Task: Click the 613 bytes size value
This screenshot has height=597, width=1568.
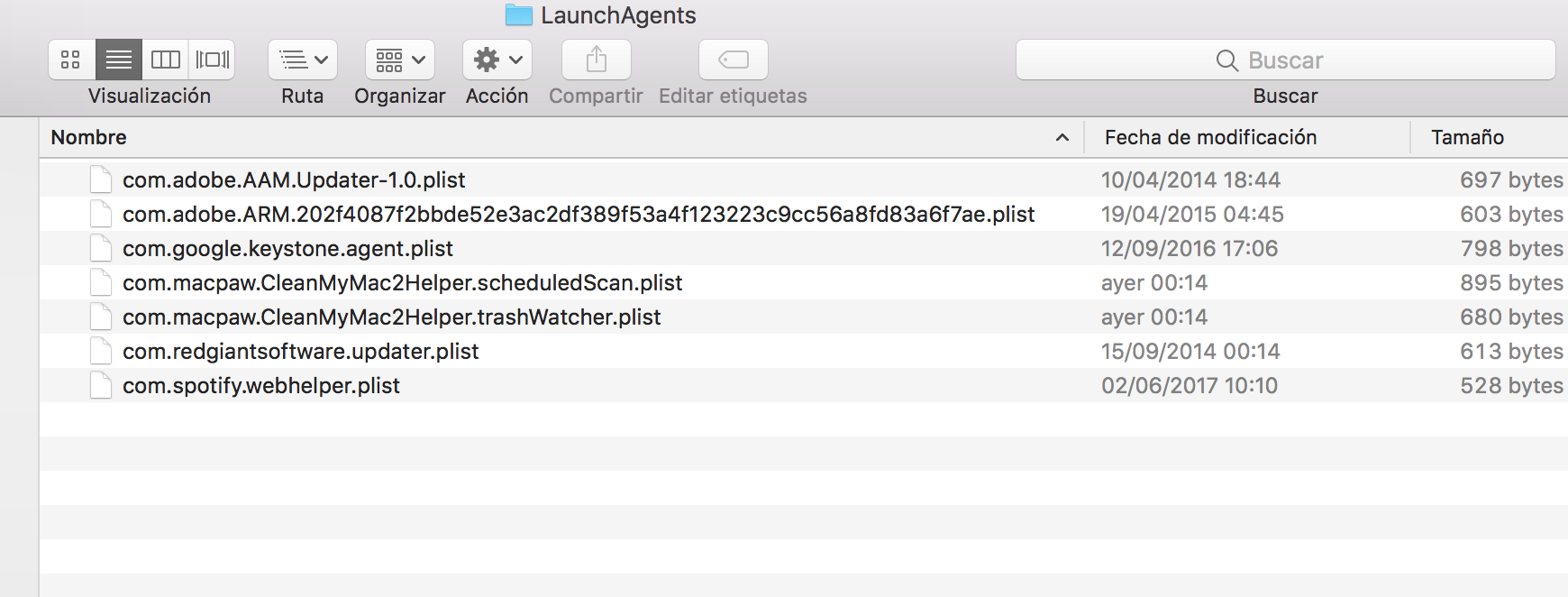Action: (1511, 351)
